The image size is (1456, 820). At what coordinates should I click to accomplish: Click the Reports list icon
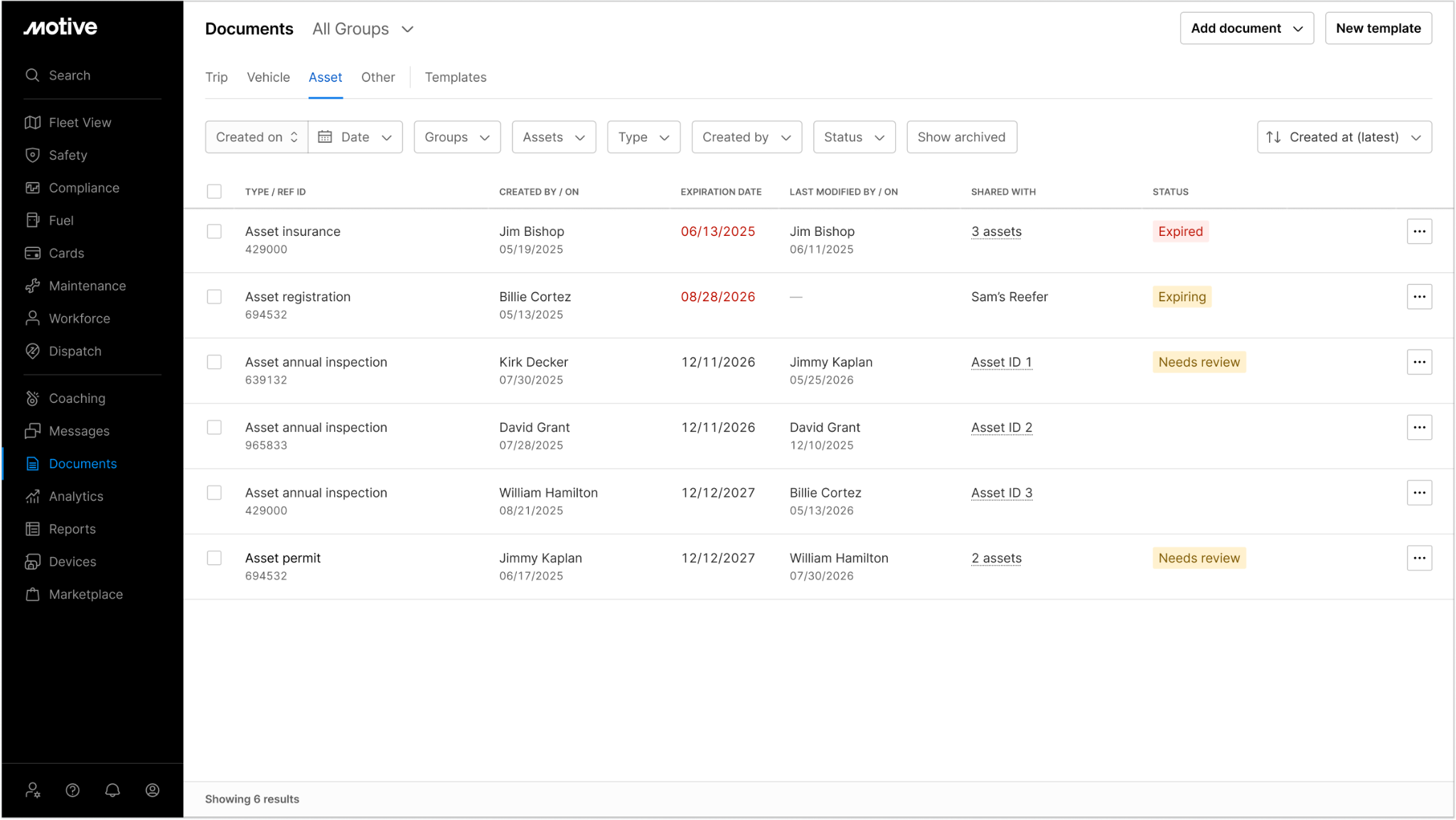[x=33, y=529]
